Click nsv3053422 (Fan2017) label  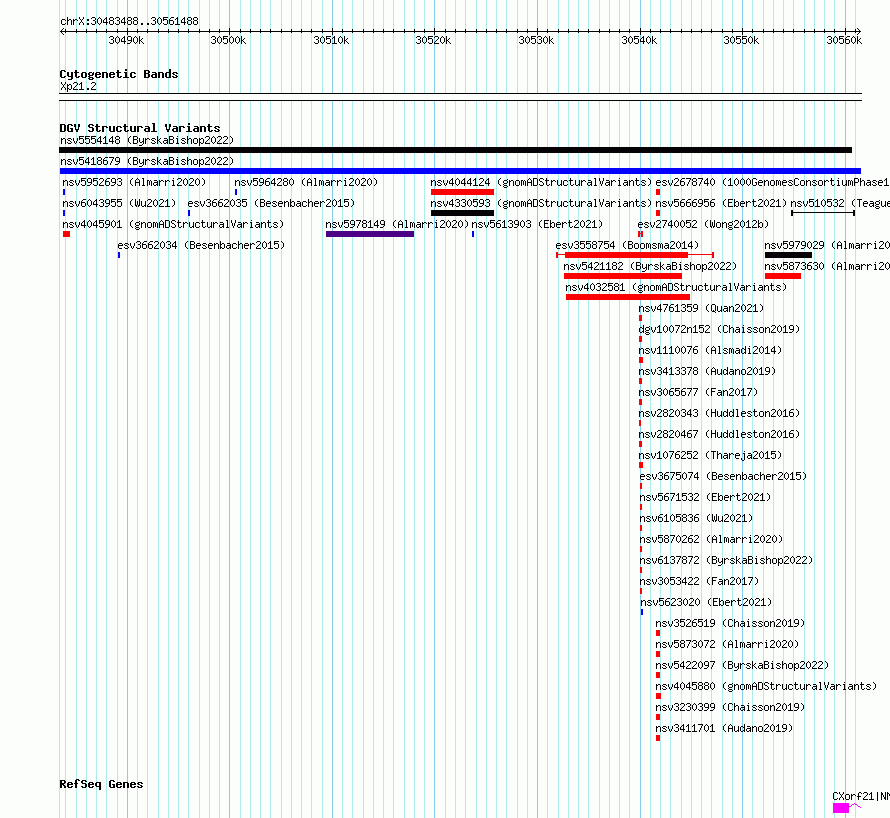(700, 581)
